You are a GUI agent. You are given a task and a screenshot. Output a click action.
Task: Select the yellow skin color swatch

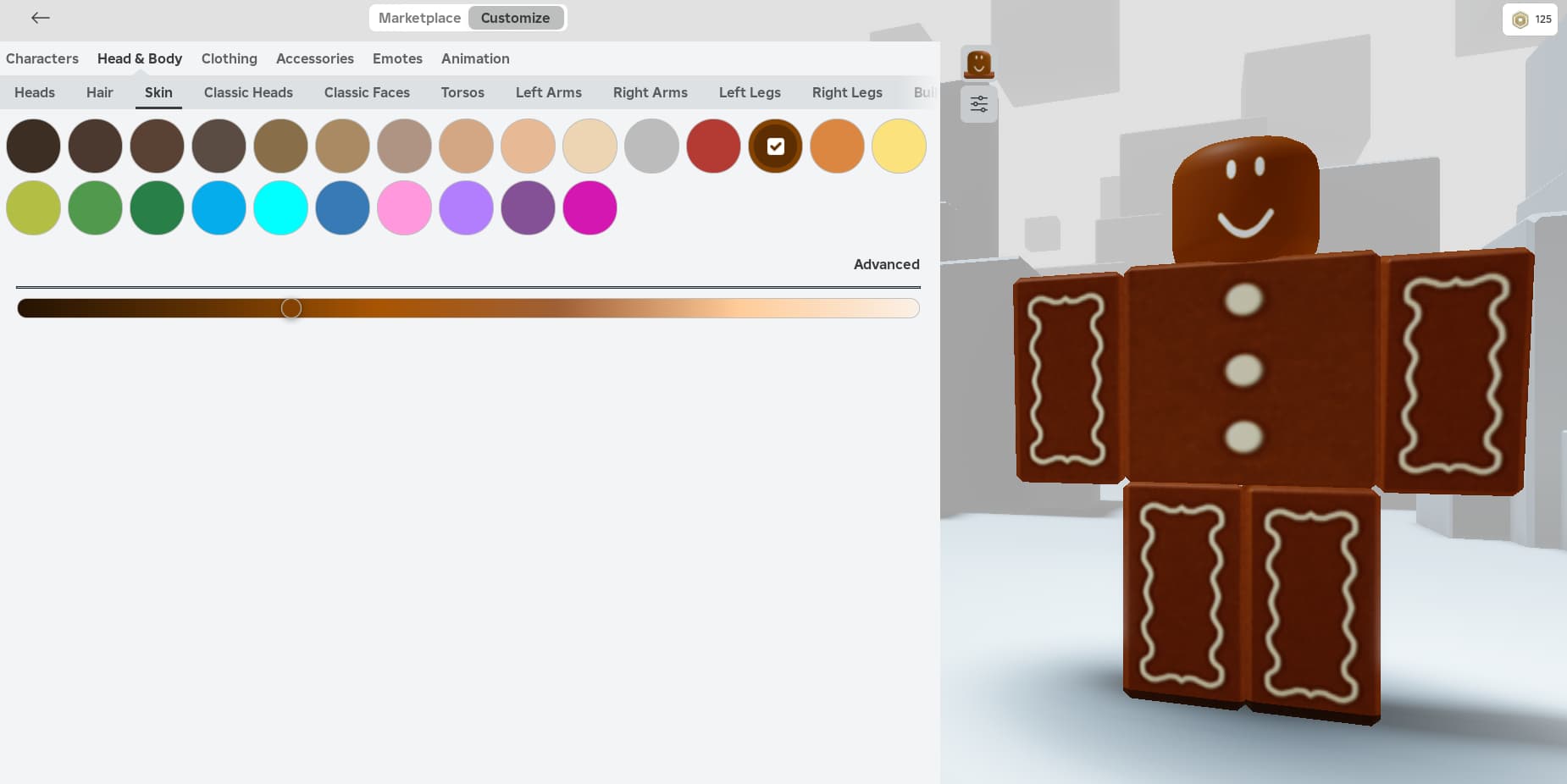click(899, 146)
